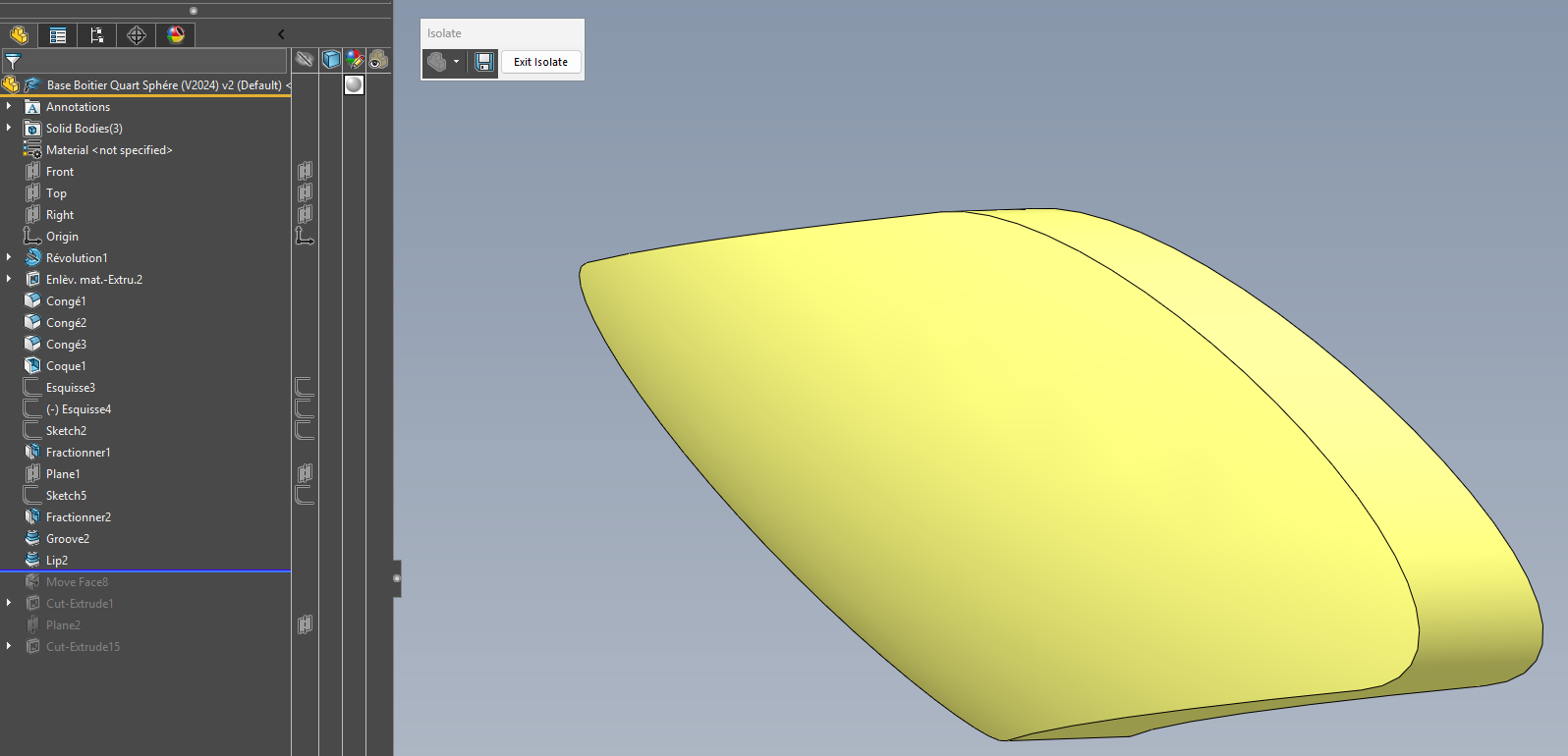The width and height of the screenshot is (1568, 756).
Task: Click the Exit Isolate button
Action: 540,62
